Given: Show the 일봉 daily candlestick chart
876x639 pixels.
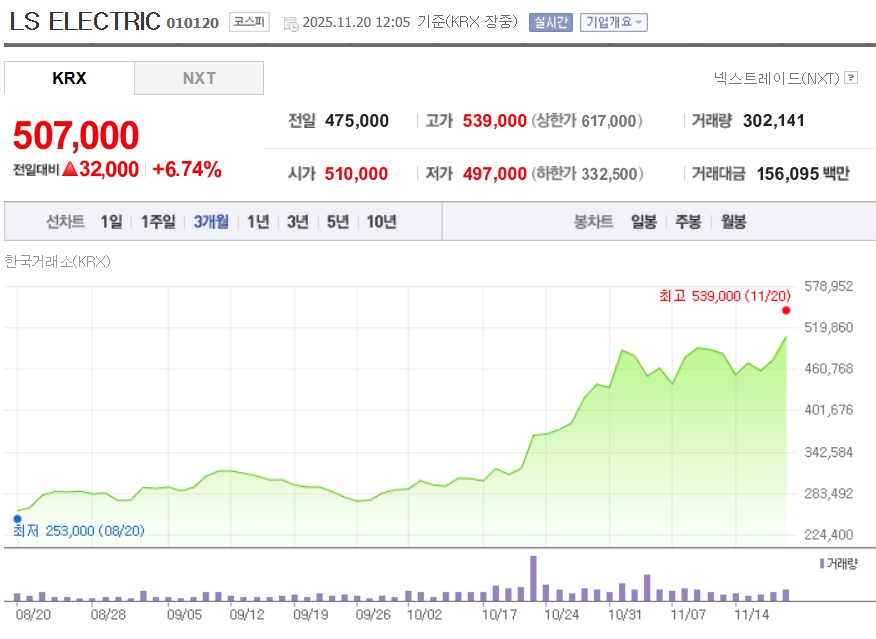Looking at the screenshot, I should (x=644, y=222).
